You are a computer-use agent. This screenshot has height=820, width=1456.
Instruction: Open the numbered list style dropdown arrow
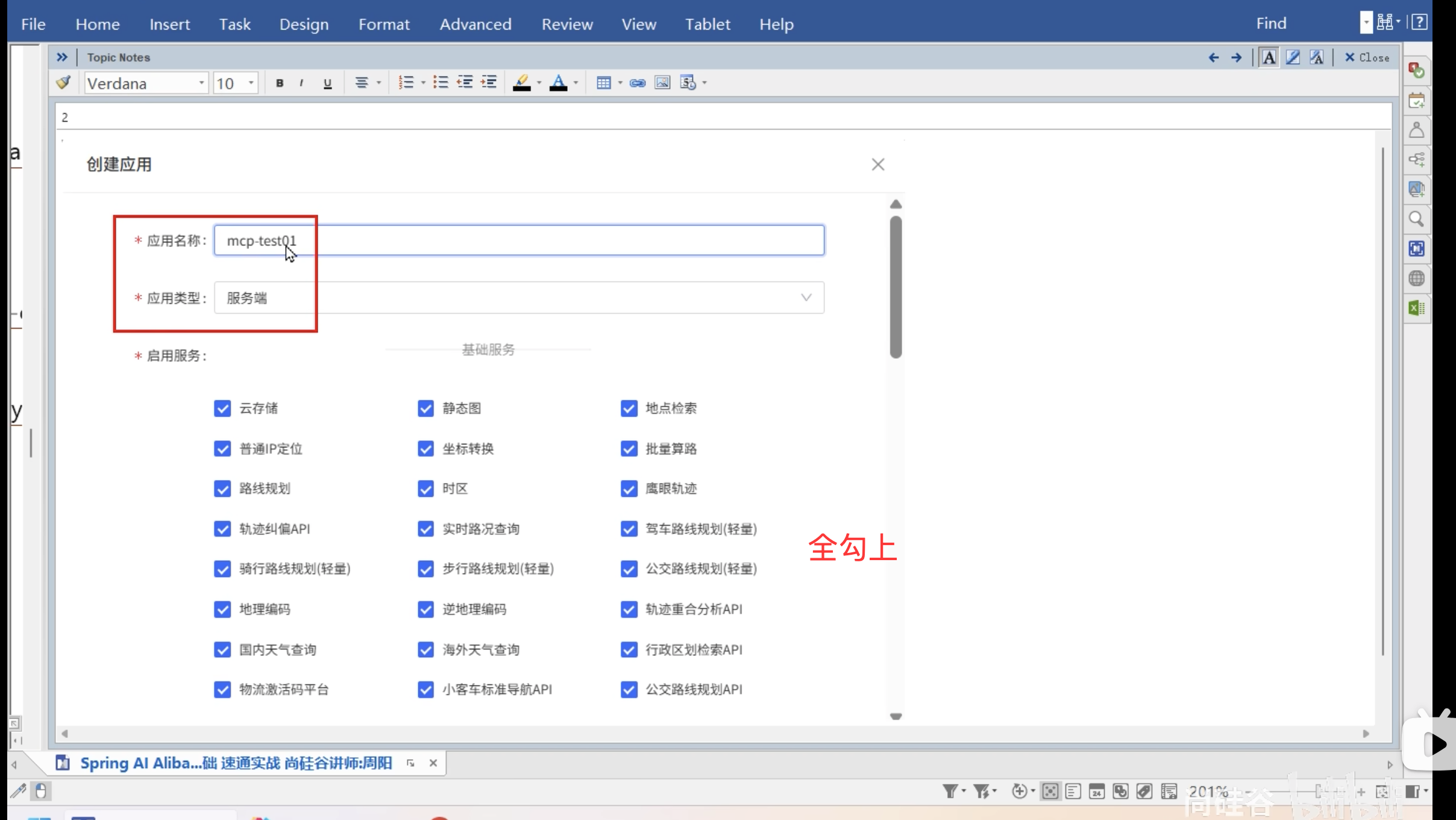coord(423,83)
